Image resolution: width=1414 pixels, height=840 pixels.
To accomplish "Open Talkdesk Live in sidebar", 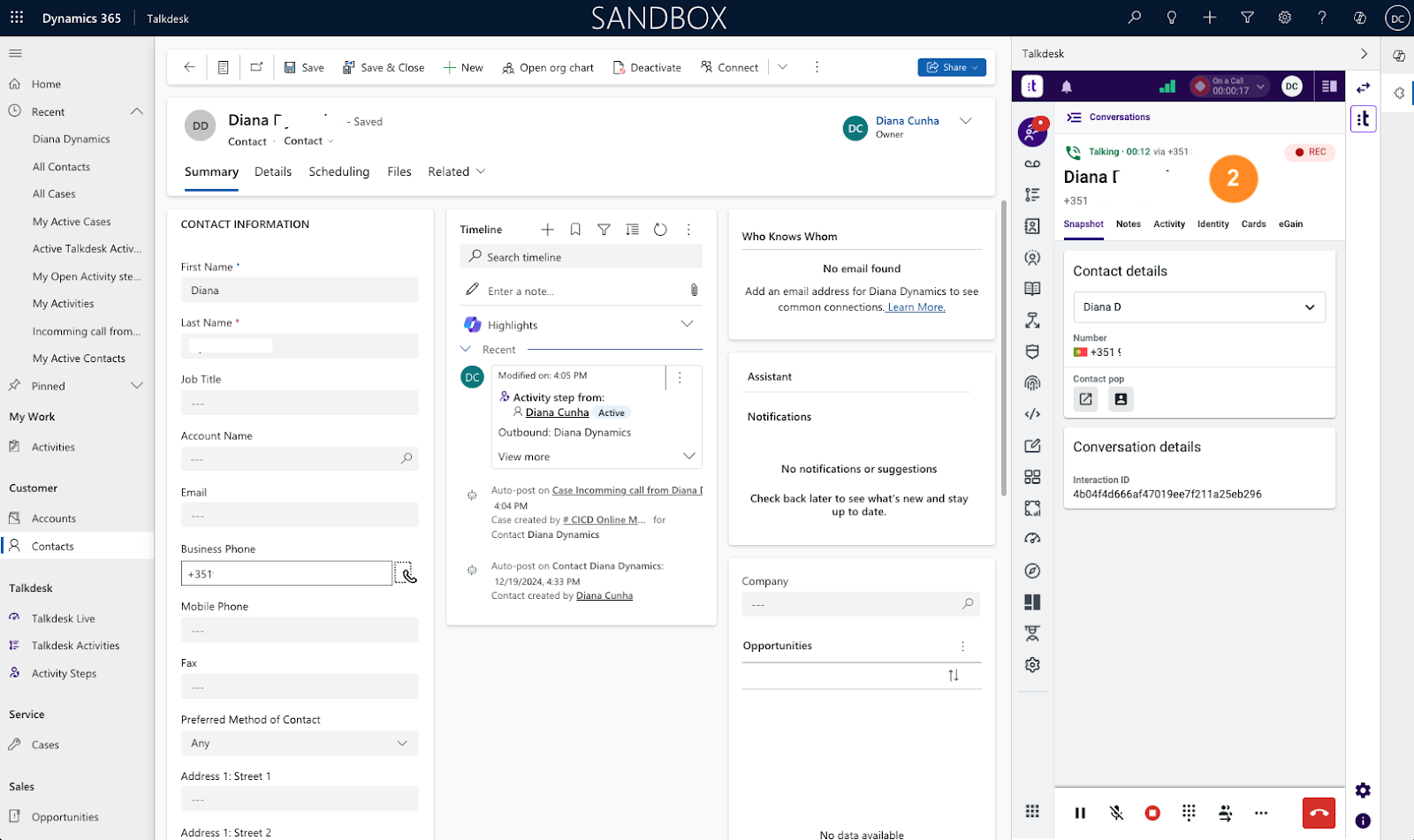I will [x=63, y=618].
